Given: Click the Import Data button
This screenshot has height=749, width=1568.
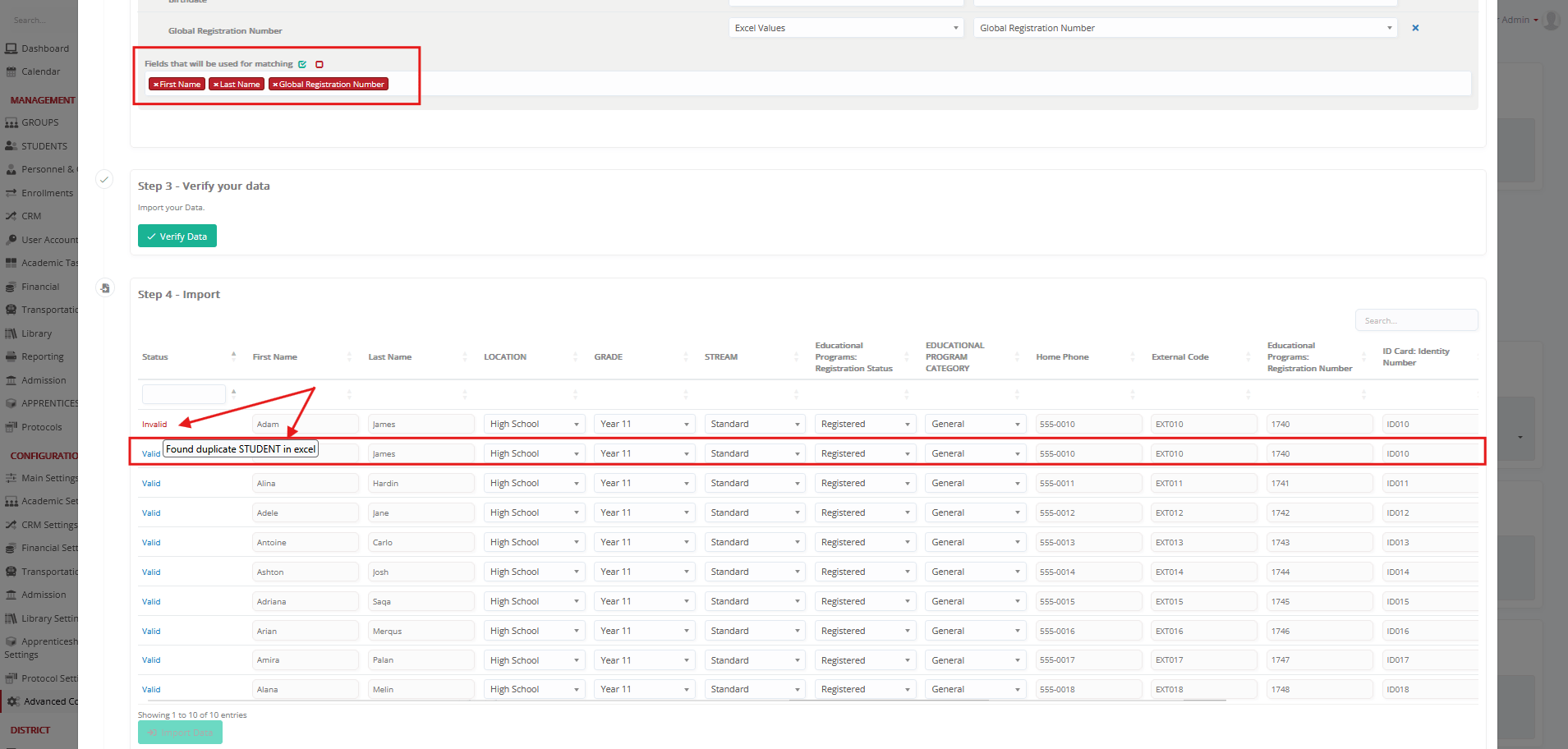Looking at the screenshot, I should (180, 732).
